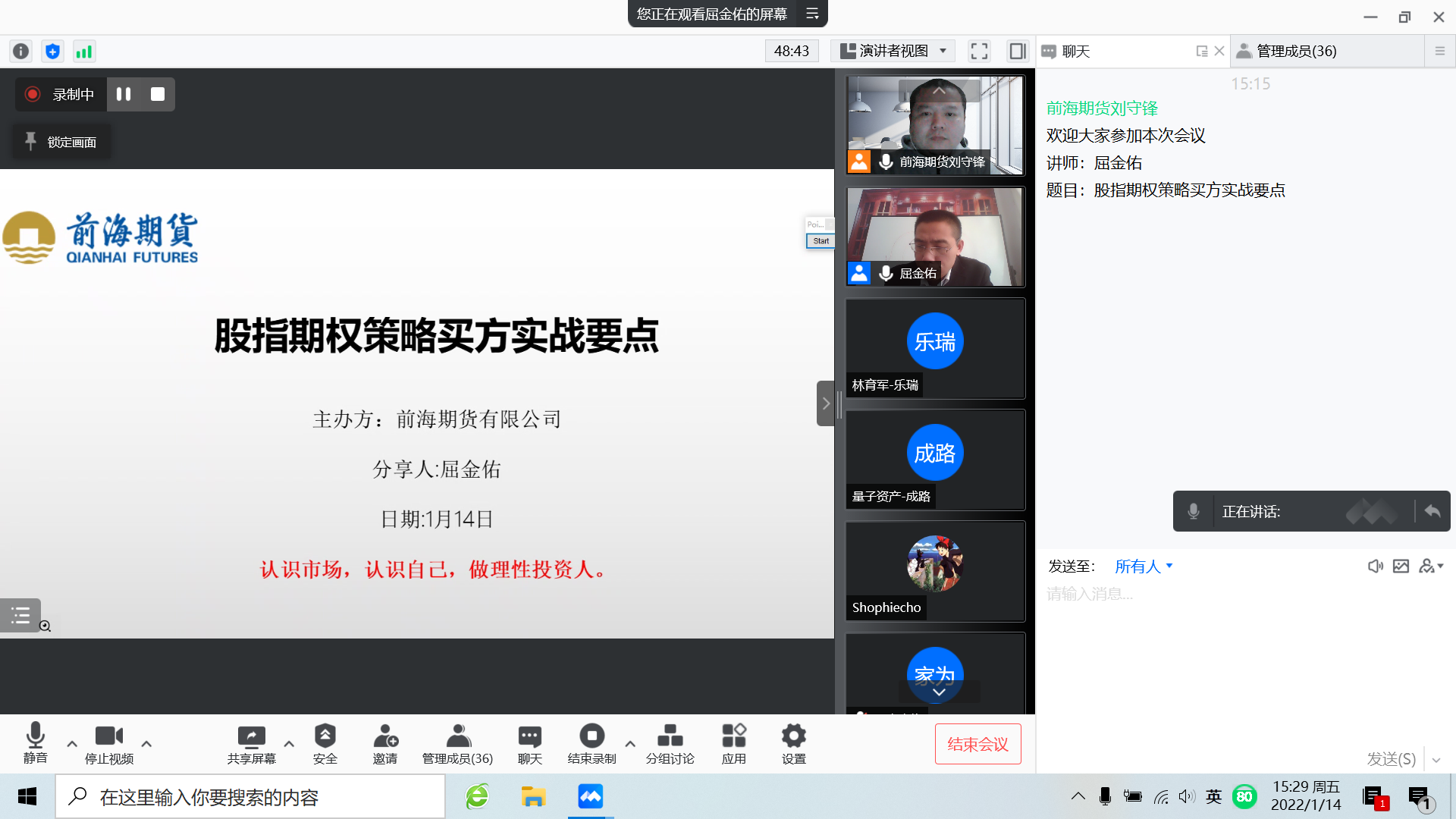Click the Windows search box

click(x=250, y=796)
